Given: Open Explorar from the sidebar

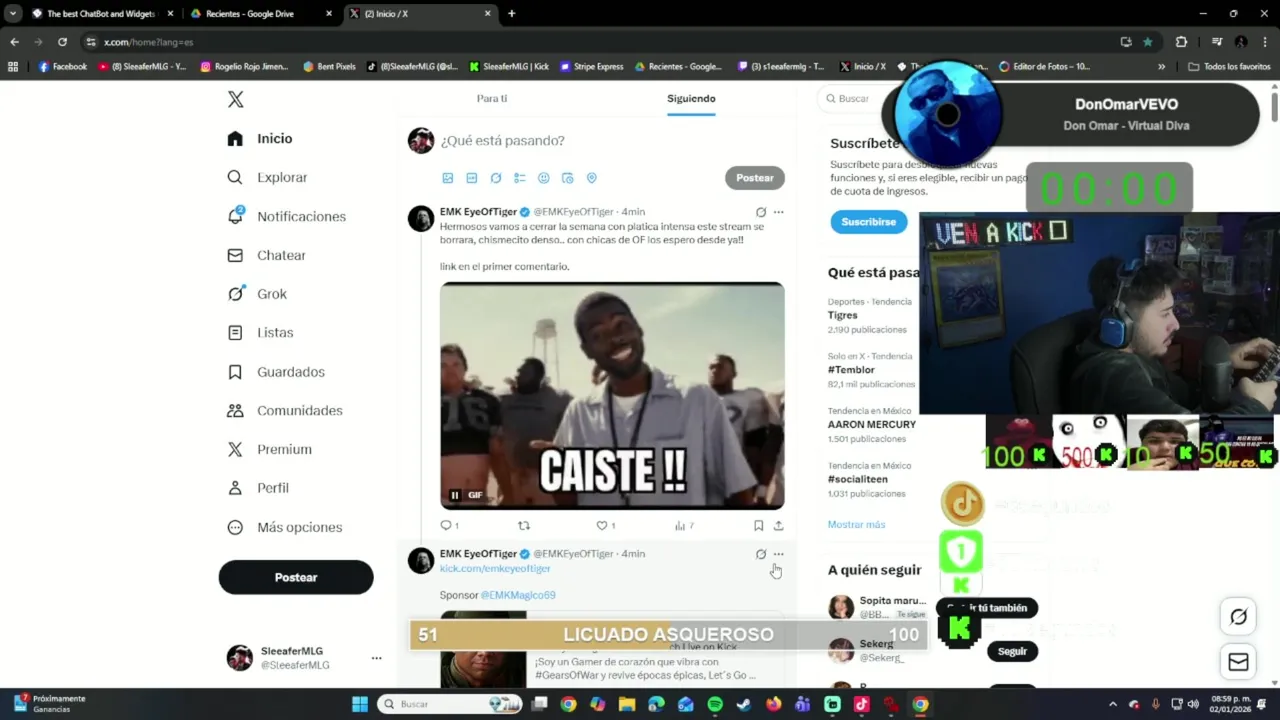Looking at the screenshot, I should coord(267,178).
